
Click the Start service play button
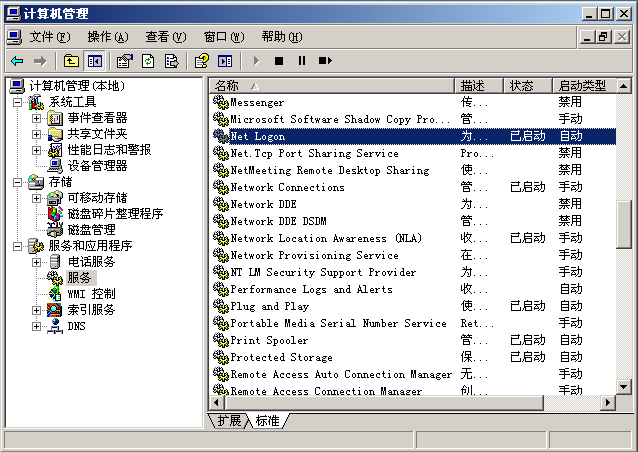click(256, 61)
